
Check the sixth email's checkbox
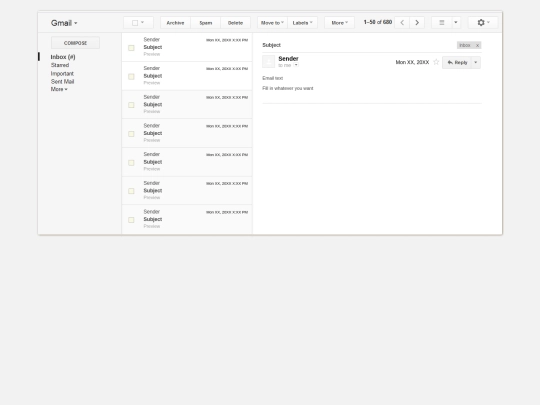(x=131, y=191)
